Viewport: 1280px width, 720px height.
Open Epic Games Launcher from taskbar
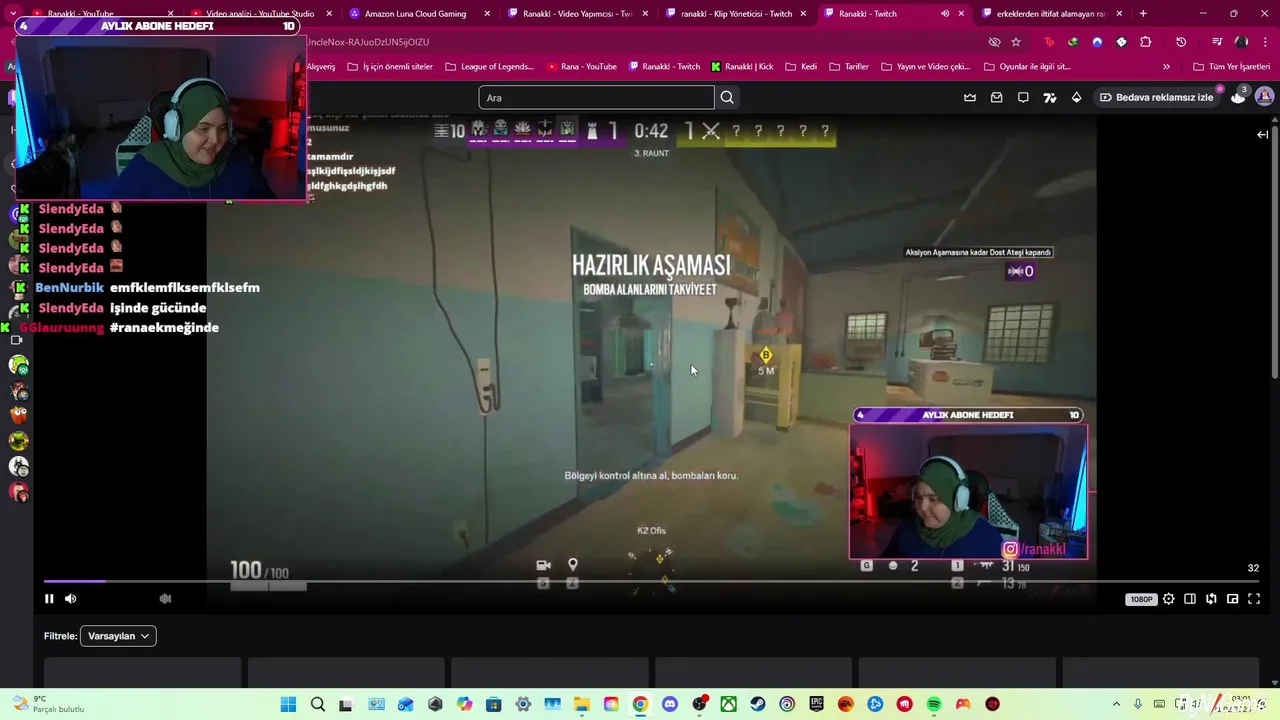click(817, 704)
